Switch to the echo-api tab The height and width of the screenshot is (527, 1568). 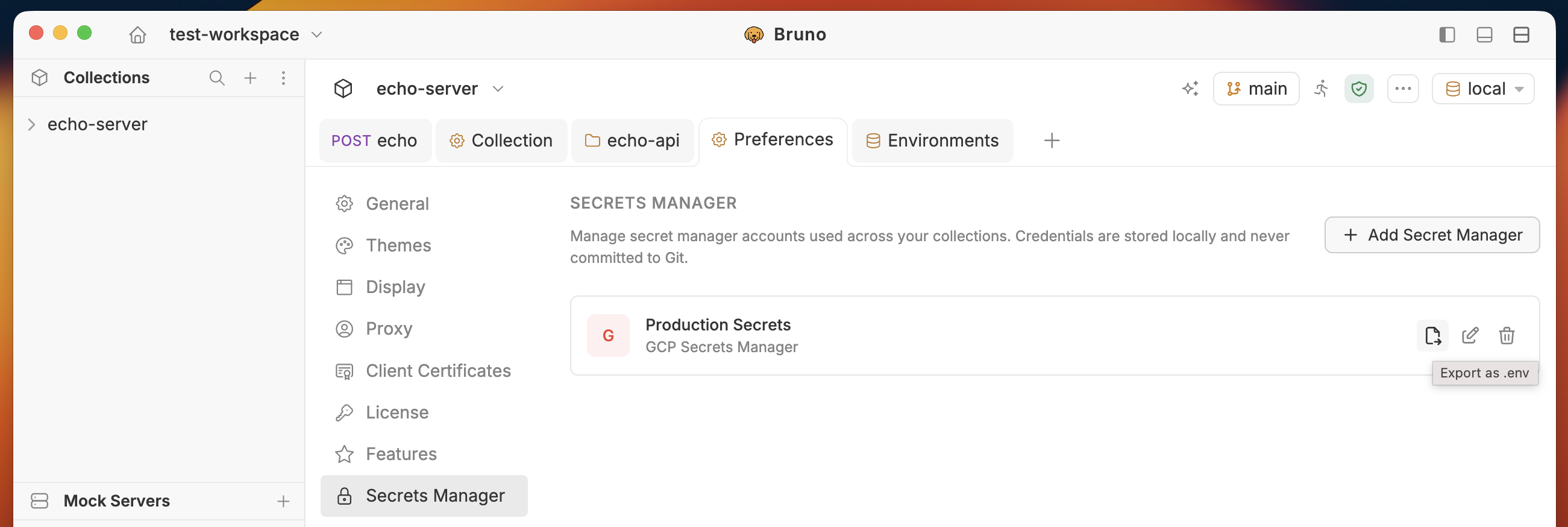pyautogui.click(x=632, y=140)
